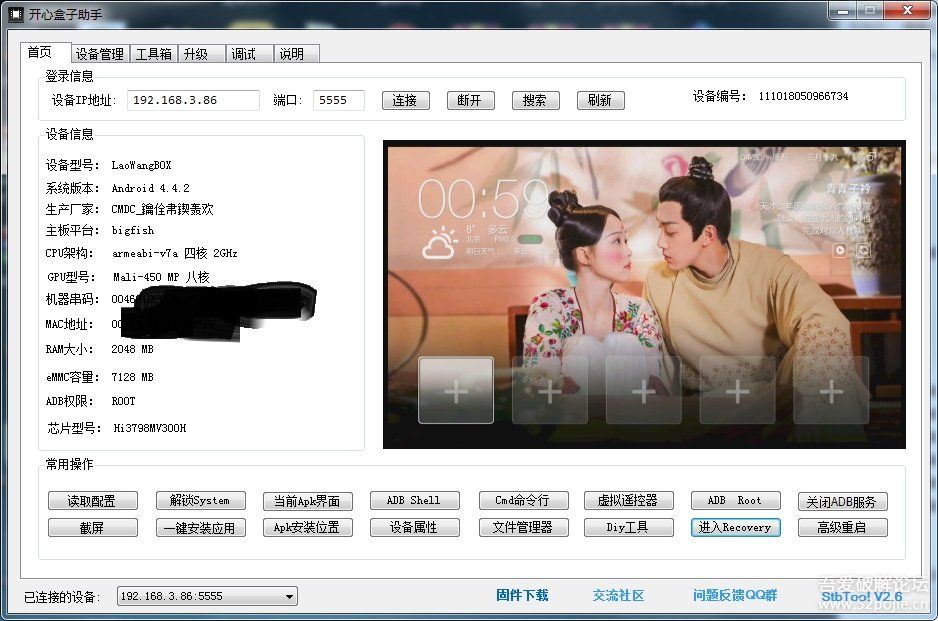
Task: Open the 虚拟遥控器 virtual remote
Action: (x=627, y=501)
